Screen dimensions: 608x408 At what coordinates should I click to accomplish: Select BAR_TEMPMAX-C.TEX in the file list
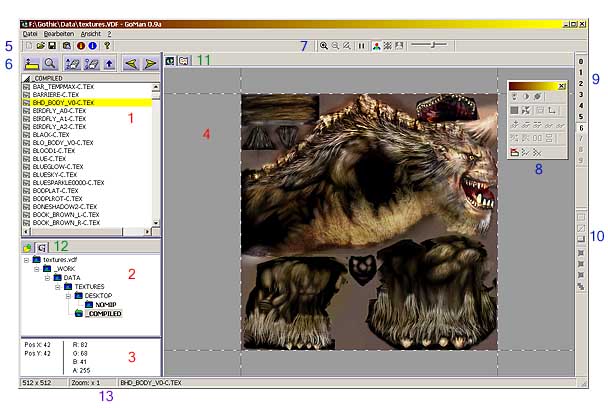click(87, 86)
